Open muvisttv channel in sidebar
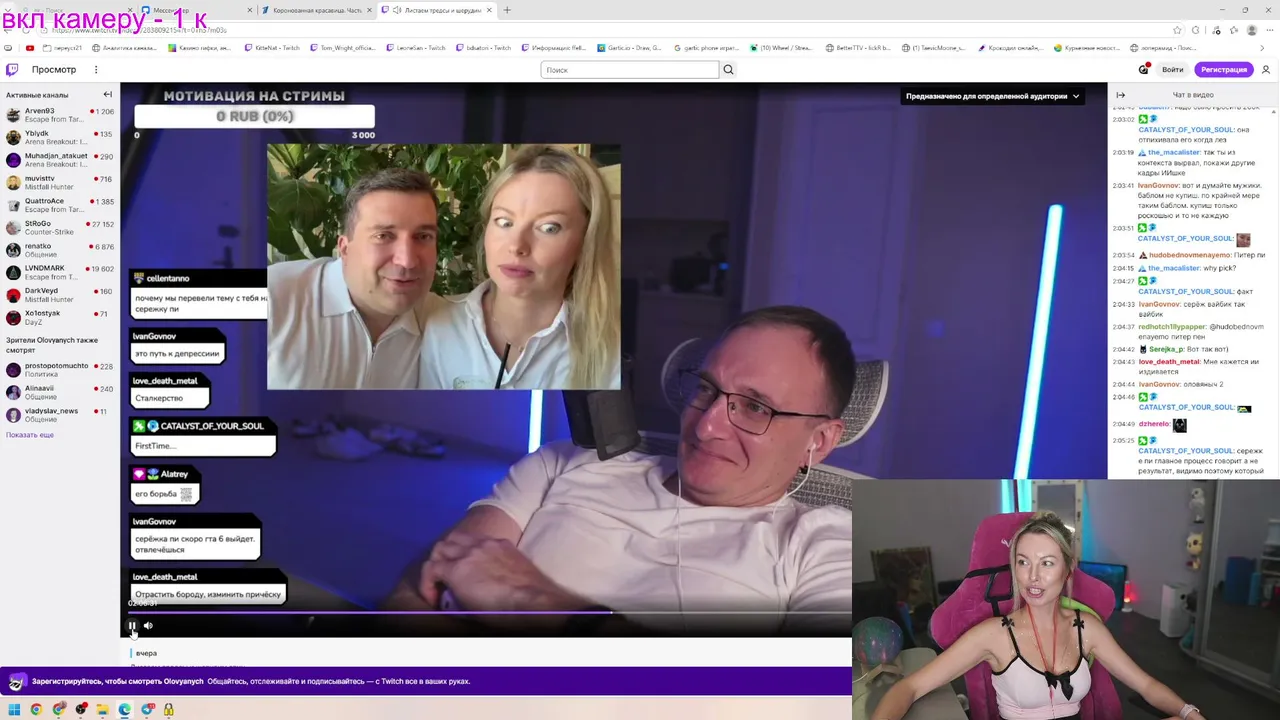This screenshot has width=1280, height=720. click(60, 183)
